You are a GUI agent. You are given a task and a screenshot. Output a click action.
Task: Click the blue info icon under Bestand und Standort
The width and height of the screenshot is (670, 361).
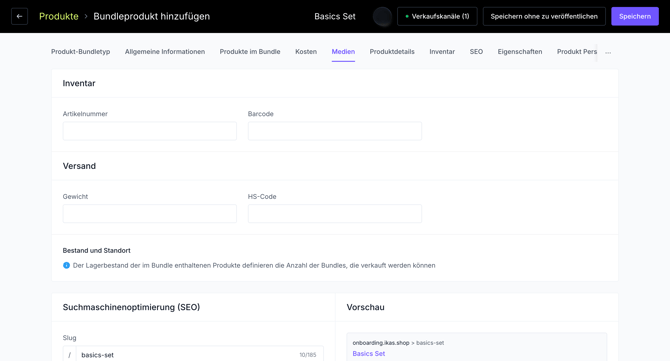pos(66,265)
